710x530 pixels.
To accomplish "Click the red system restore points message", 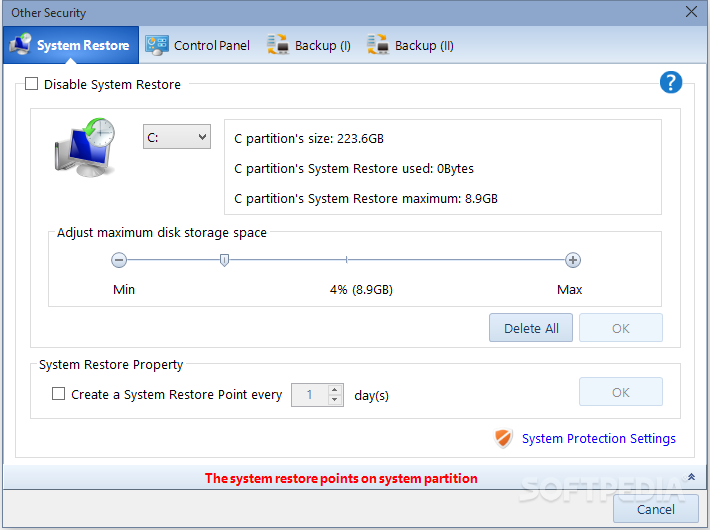I will [x=341, y=478].
